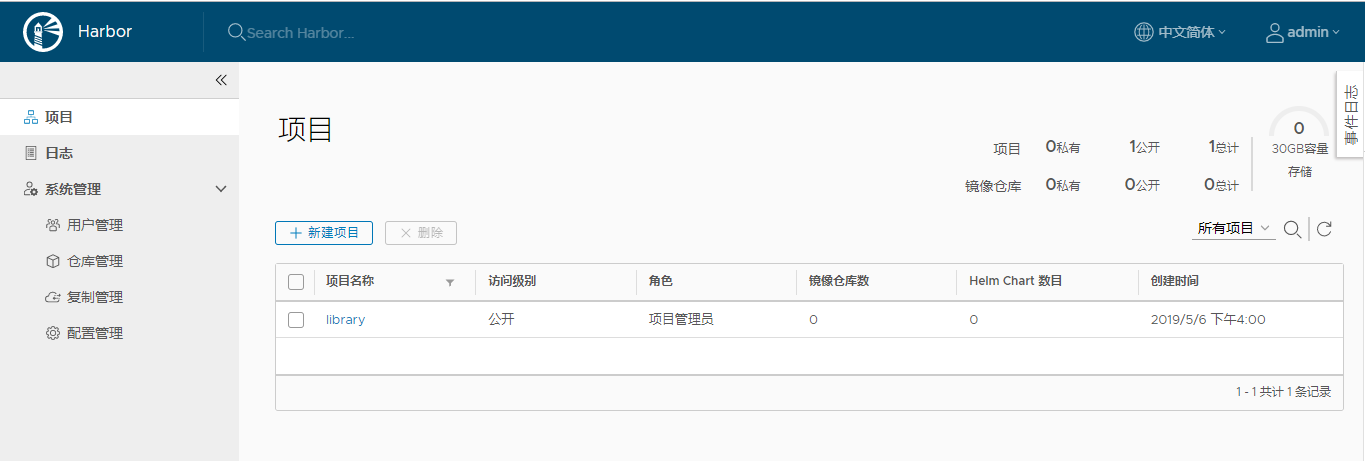The height and width of the screenshot is (461, 1365).
Task: Open the library project link
Action: [x=345, y=320]
